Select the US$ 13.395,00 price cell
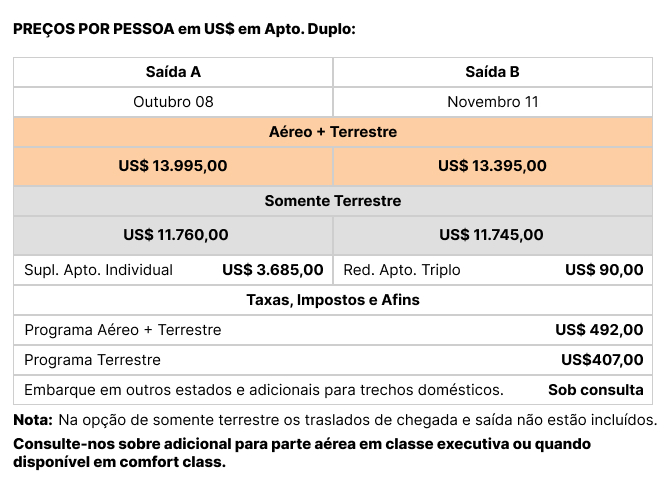Screen dimensions: 670x484 click(493, 166)
